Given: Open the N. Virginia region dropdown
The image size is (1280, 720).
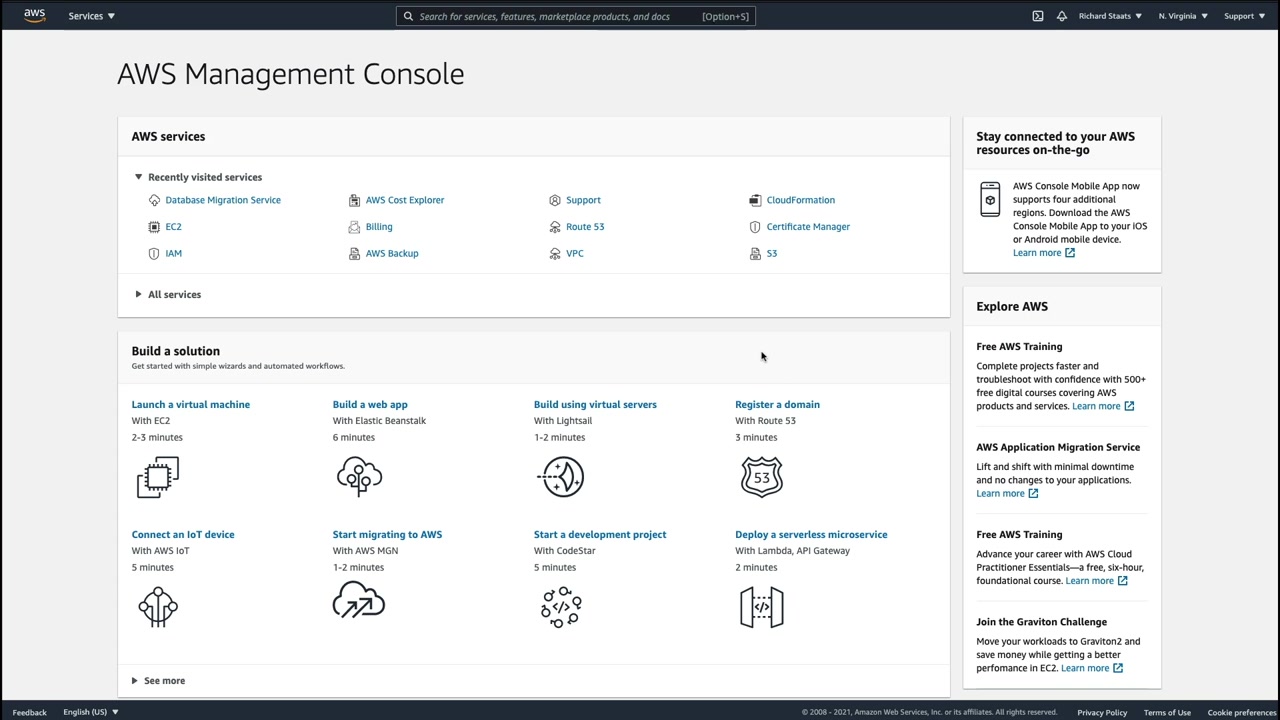Looking at the screenshot, I should 1182,16.
